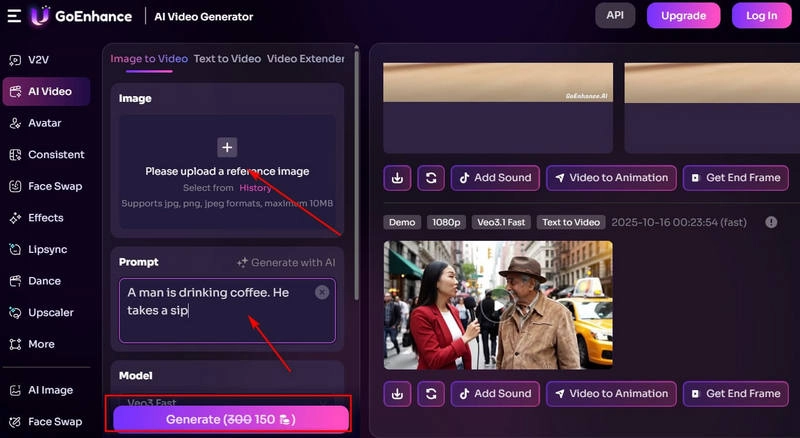Open the Lipsync tool in sidebar
This screenshot has height=438, width=800.
pyautogui.click(x=46, y=249)
